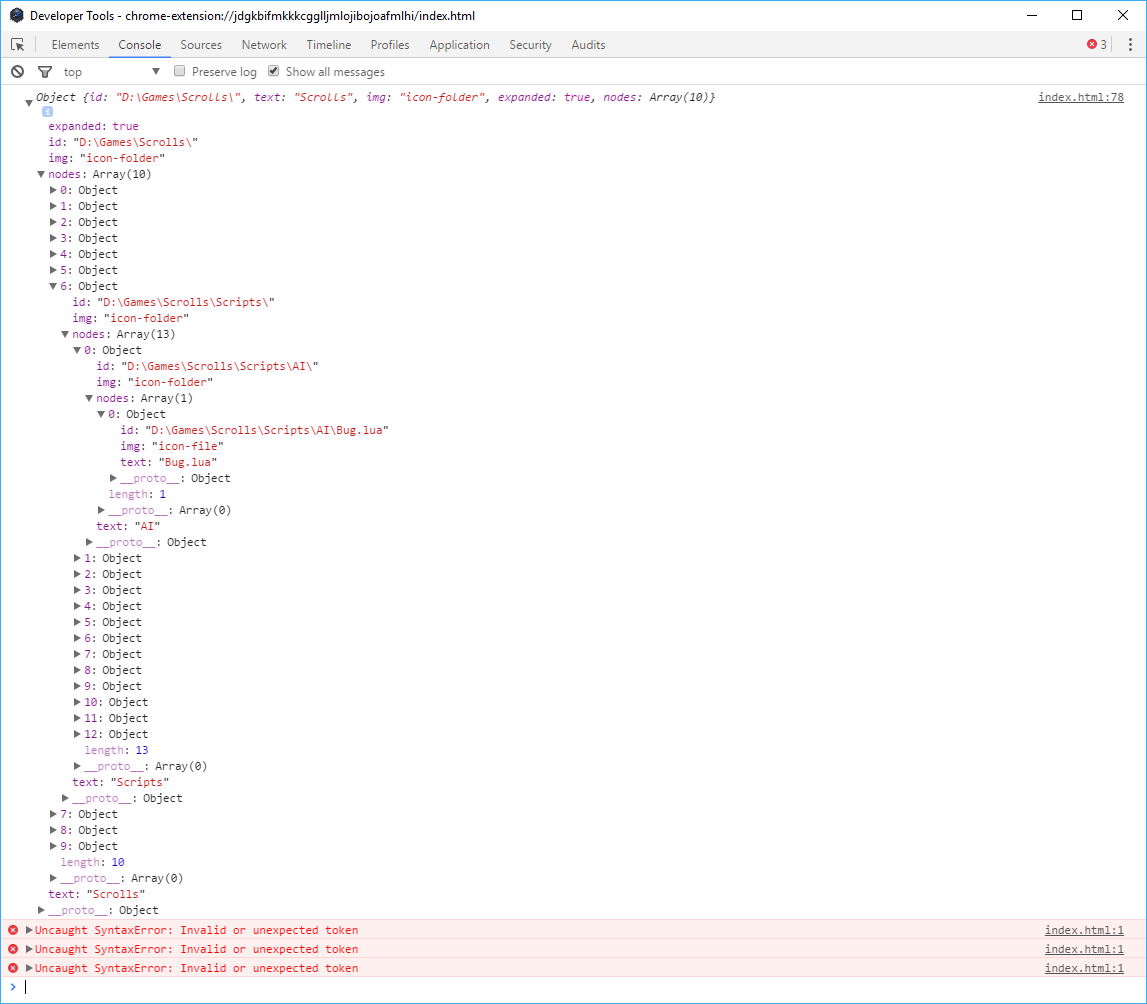Open index.html:1 link of last error
Screen dimensions: 1147x1004
coord(1084,968)
